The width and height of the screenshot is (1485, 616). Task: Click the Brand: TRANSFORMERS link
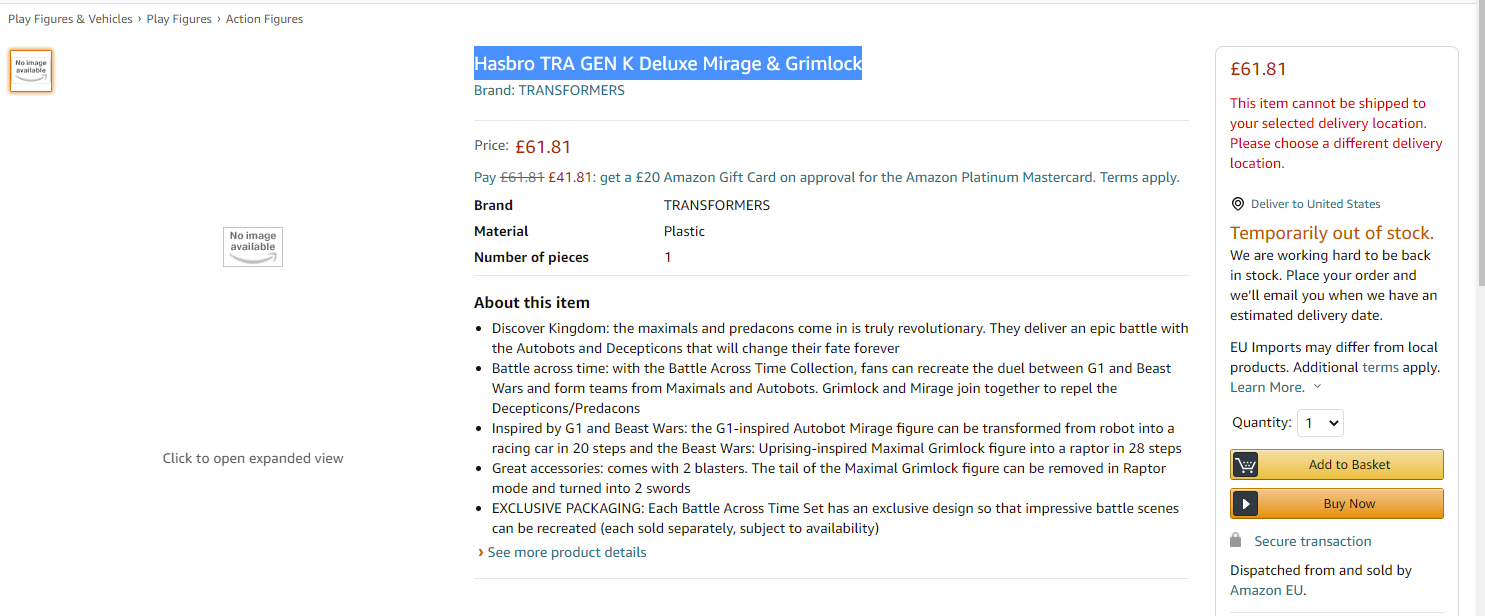549,90
